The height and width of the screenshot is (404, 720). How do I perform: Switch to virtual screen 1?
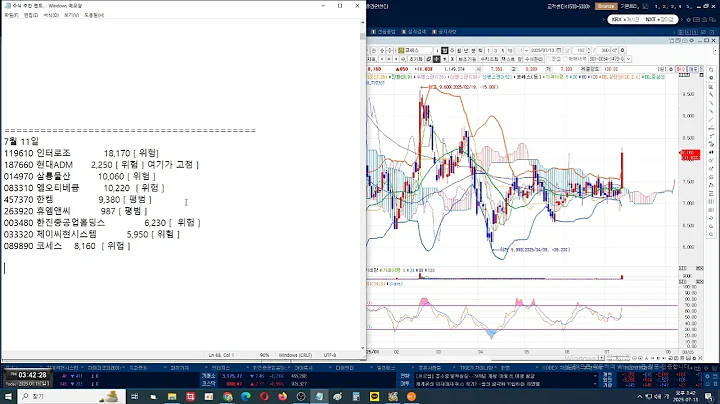pos(657,6)
